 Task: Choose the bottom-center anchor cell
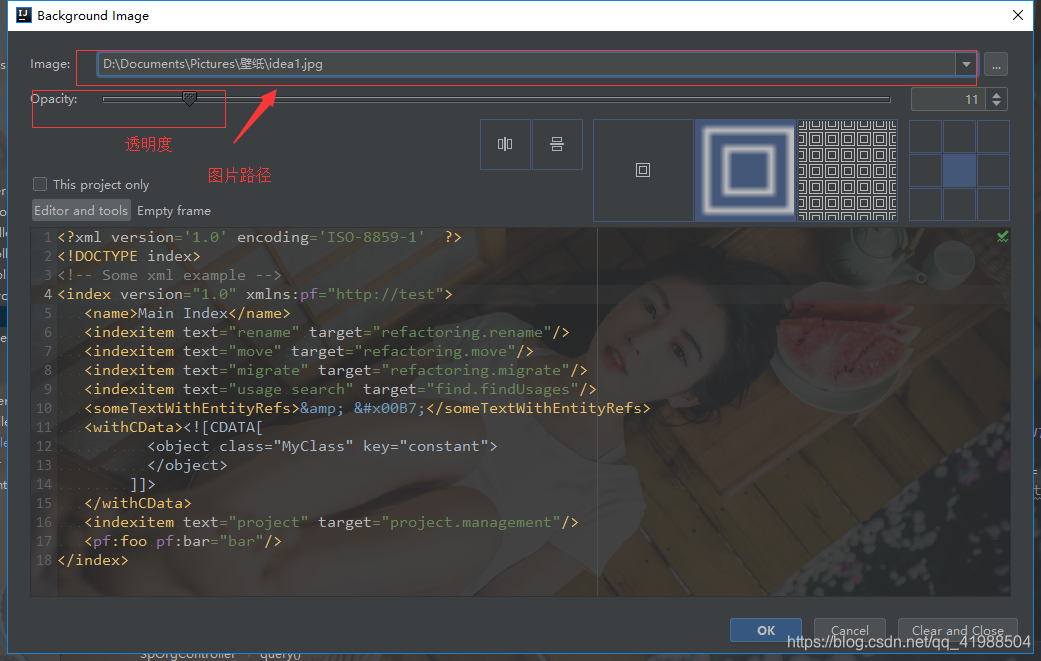tap(959, 204)
